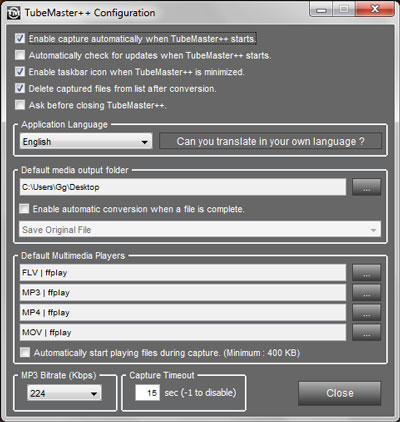
Task: Toggle Enable taskbar icon when minimized
Action: click(20, 72)
